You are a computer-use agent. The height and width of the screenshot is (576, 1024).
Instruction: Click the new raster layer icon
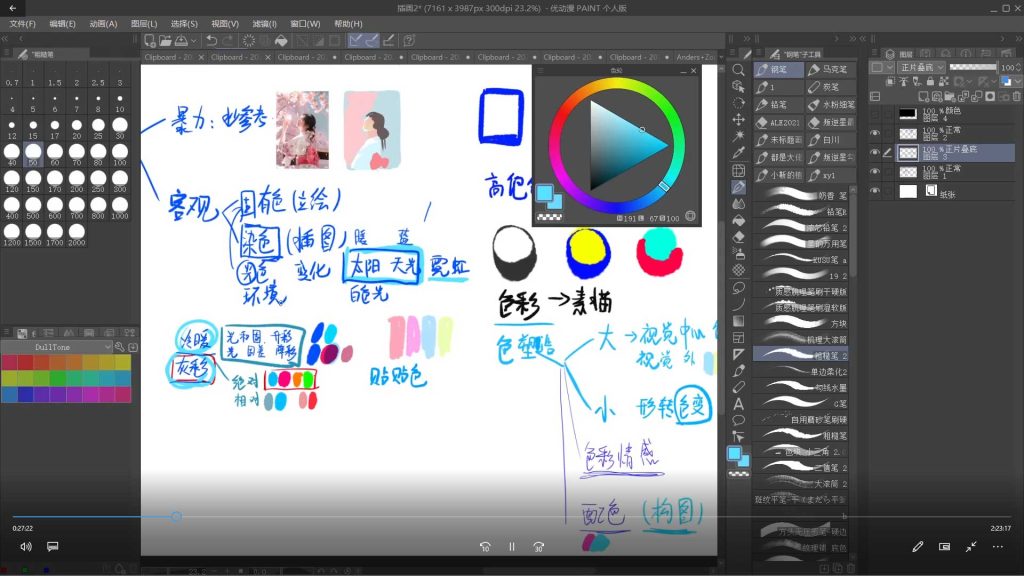tap(926, 97)
